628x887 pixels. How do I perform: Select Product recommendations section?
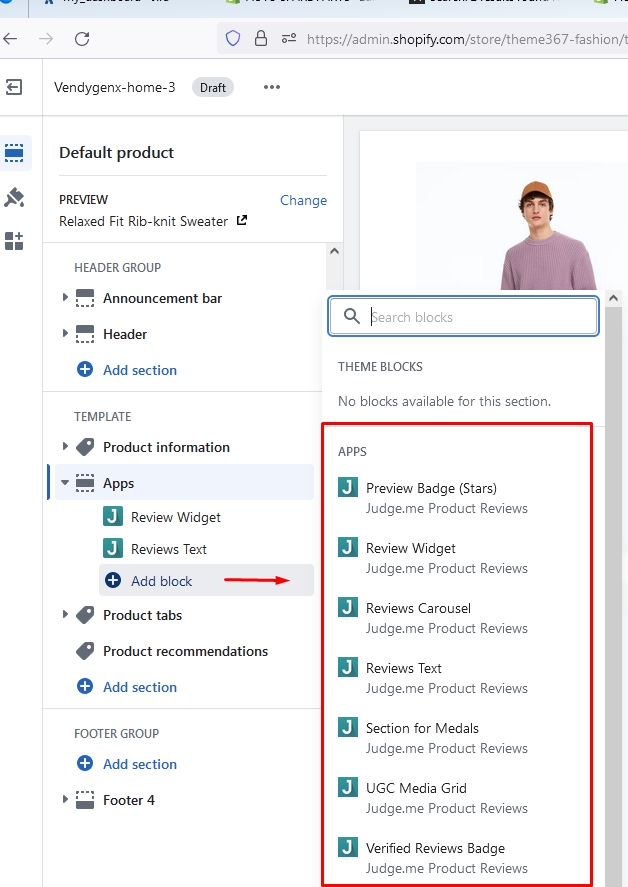click(185, 651)
